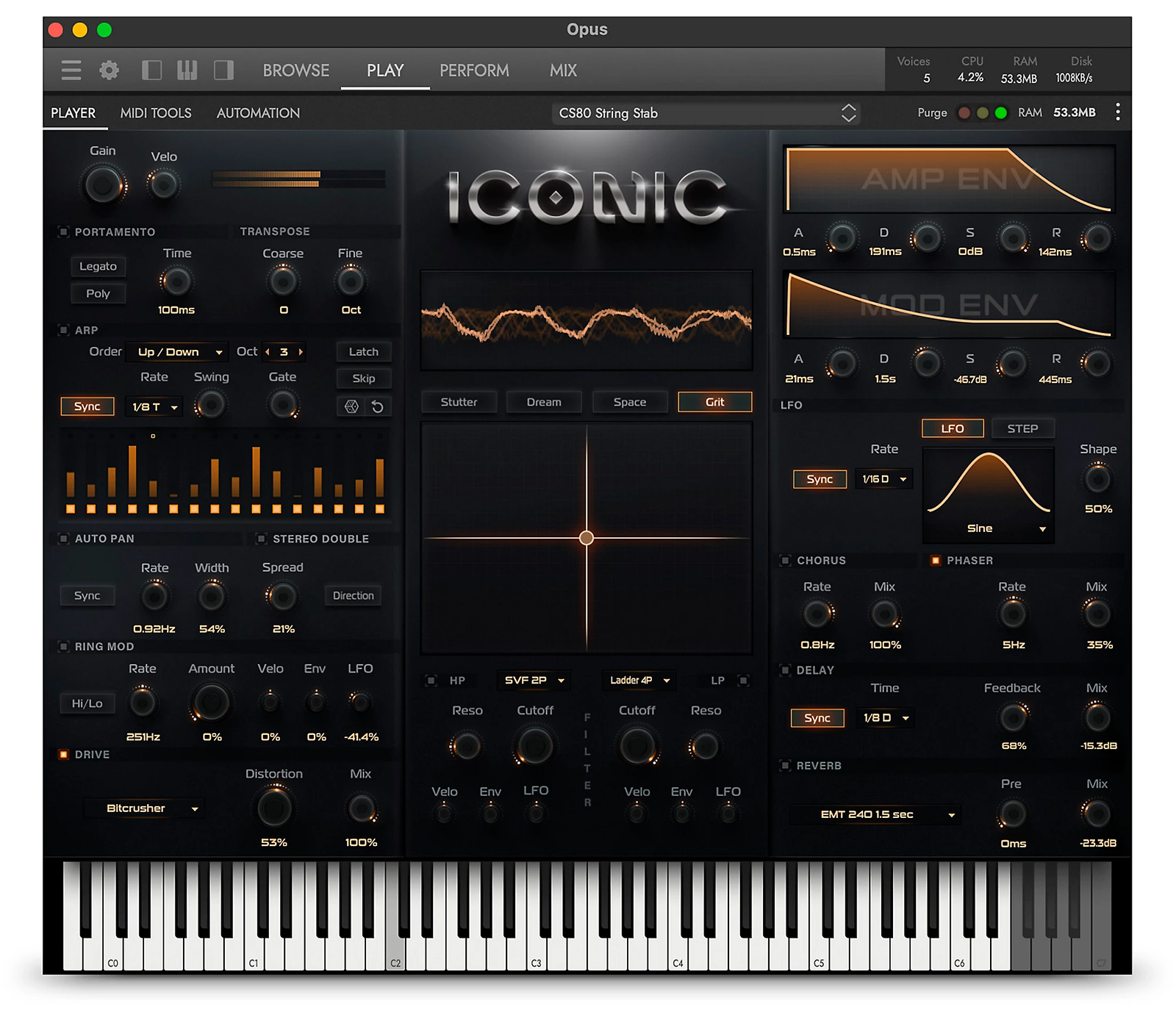Screen dimensions: 1176x1012
Task: Open ARP Rate 1/8 T dropdown
Action: [154, 406]
